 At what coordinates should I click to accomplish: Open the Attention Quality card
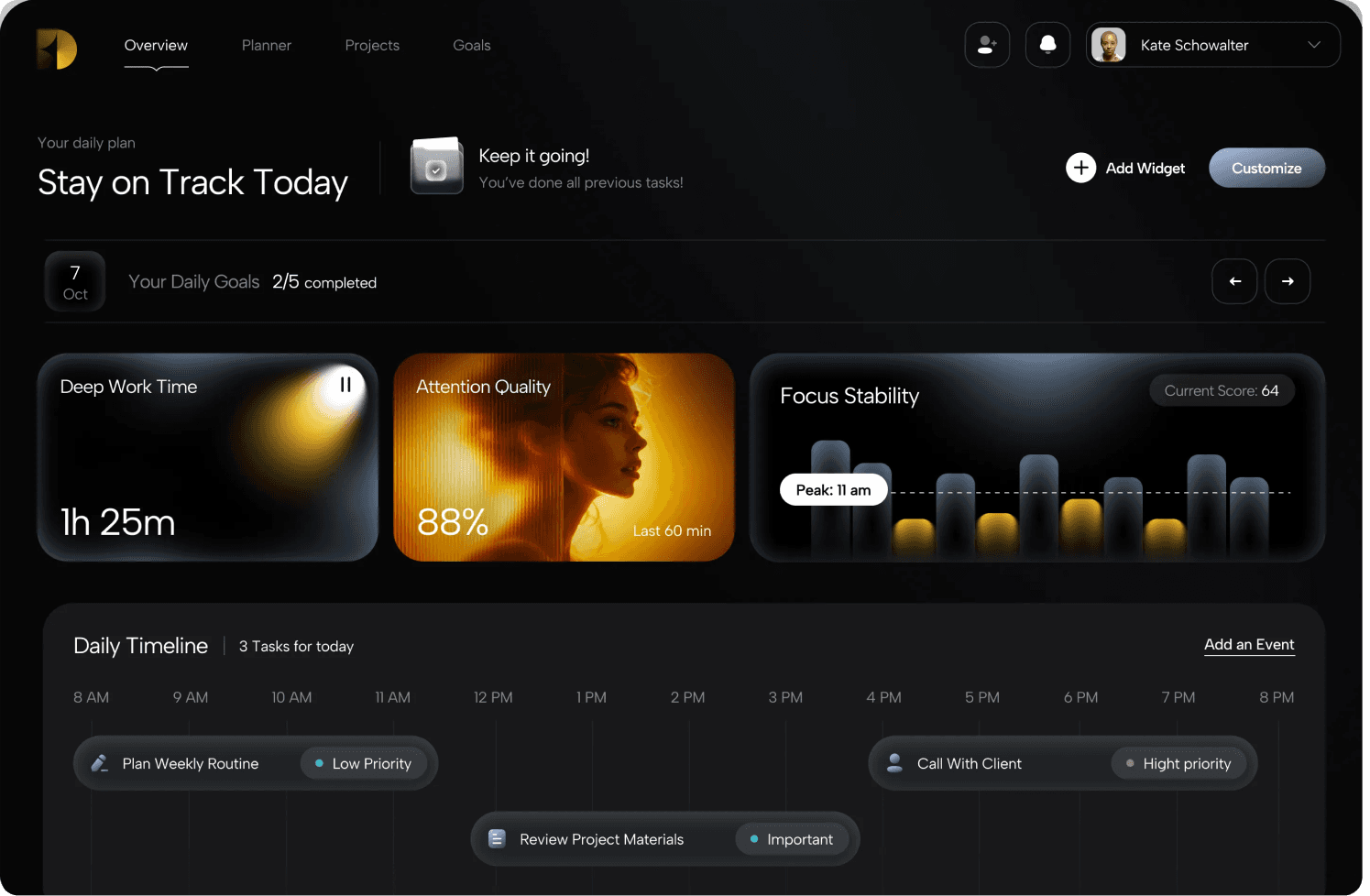(564, 457)
